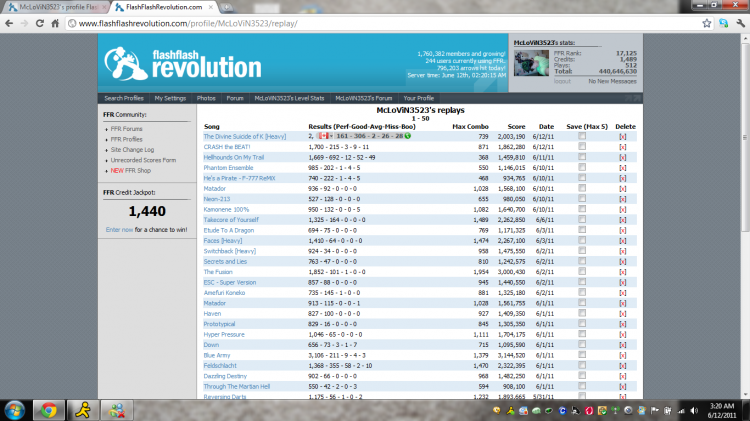Screen dimensions: 750x421
Task: Switch to McLoViN3523's profile browser tab
Action: (56, 7)
